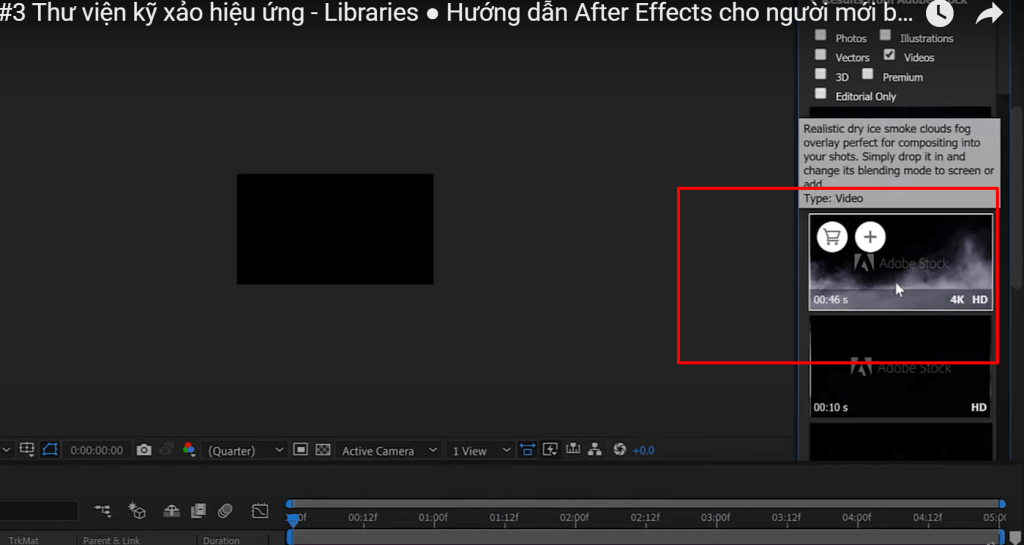The image size is (1024, 545).
Task: Enable Frame Blending icon in timeline
Action: 199,510
